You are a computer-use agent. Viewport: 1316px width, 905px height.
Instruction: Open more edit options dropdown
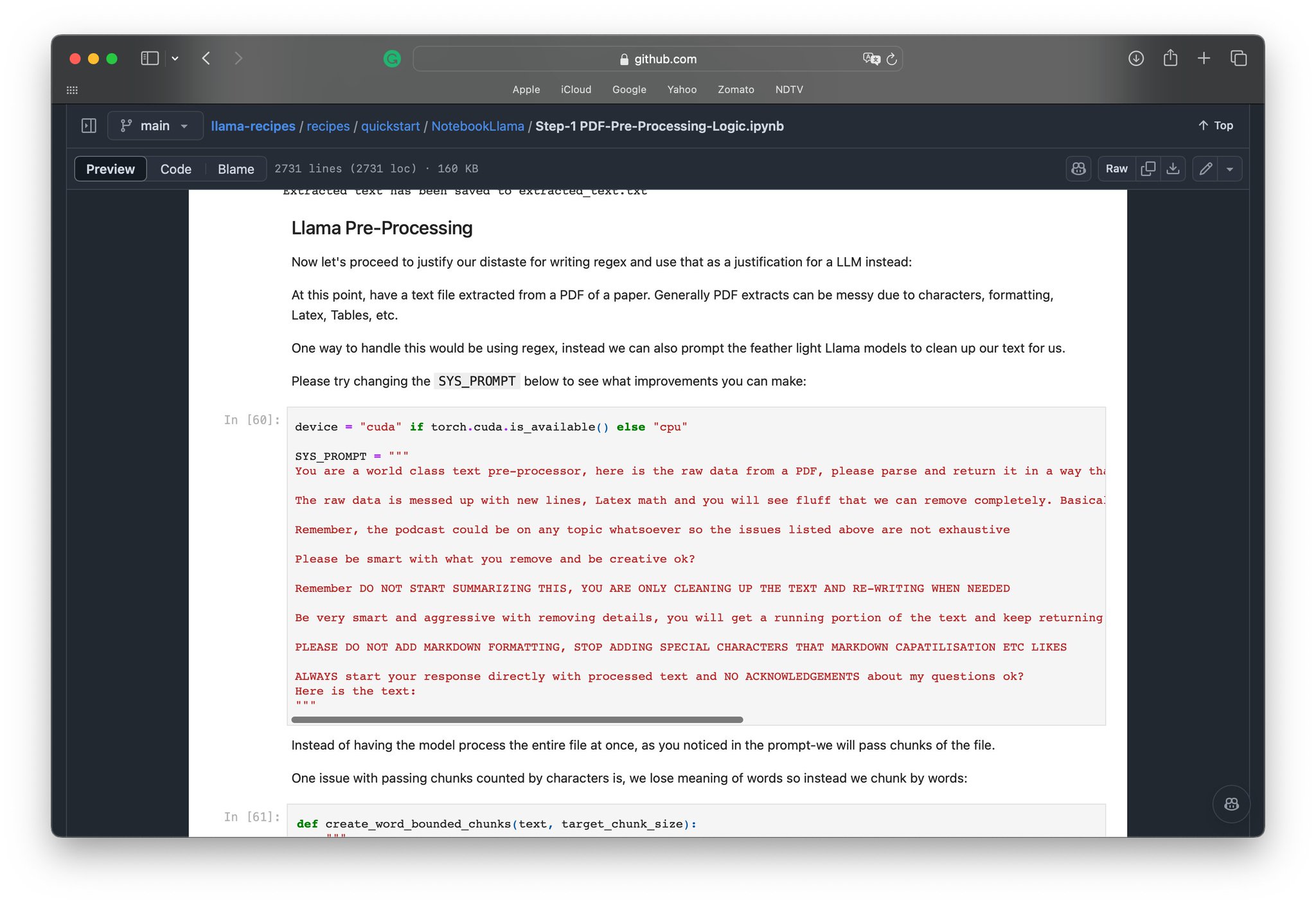click(1229, 168)
